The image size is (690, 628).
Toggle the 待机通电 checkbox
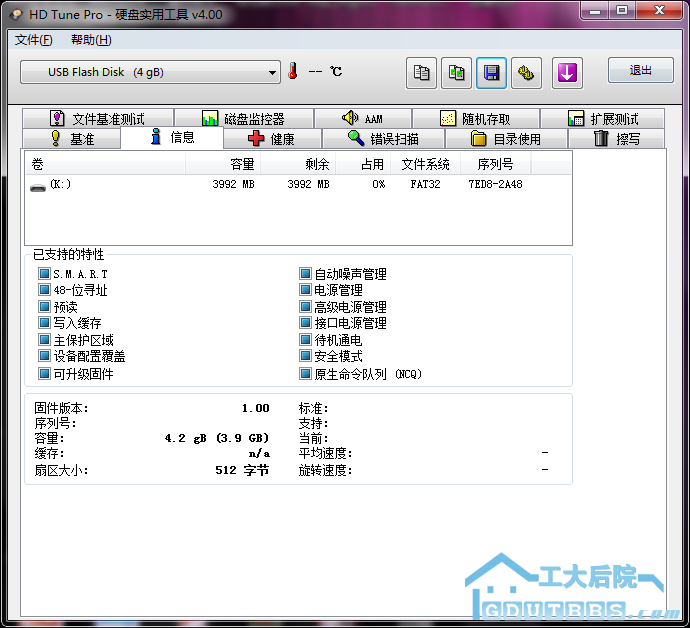[x=305, y=339]
